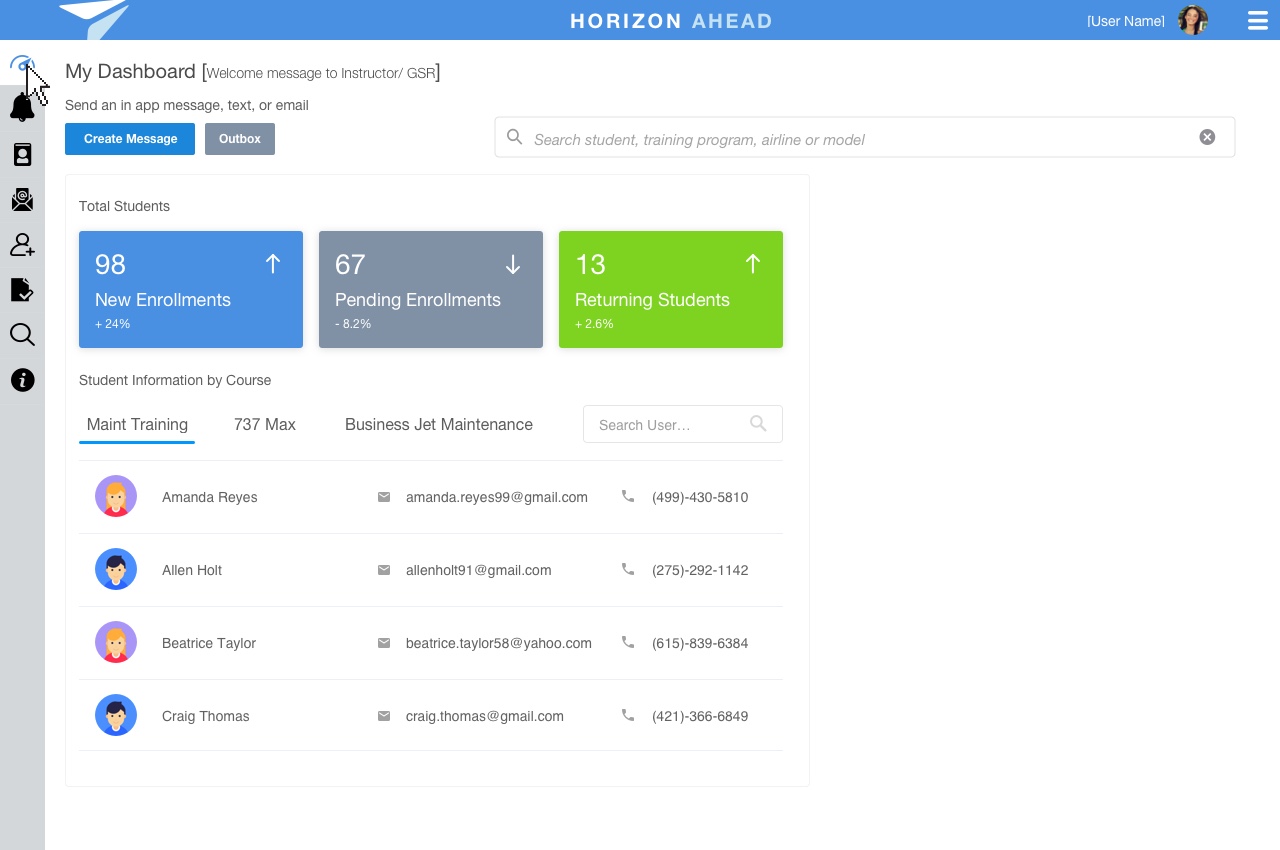Screen dimensions: 1280x850
Task: Click allenholt91@gmail.com email address
Action: [x=479, y=570]
